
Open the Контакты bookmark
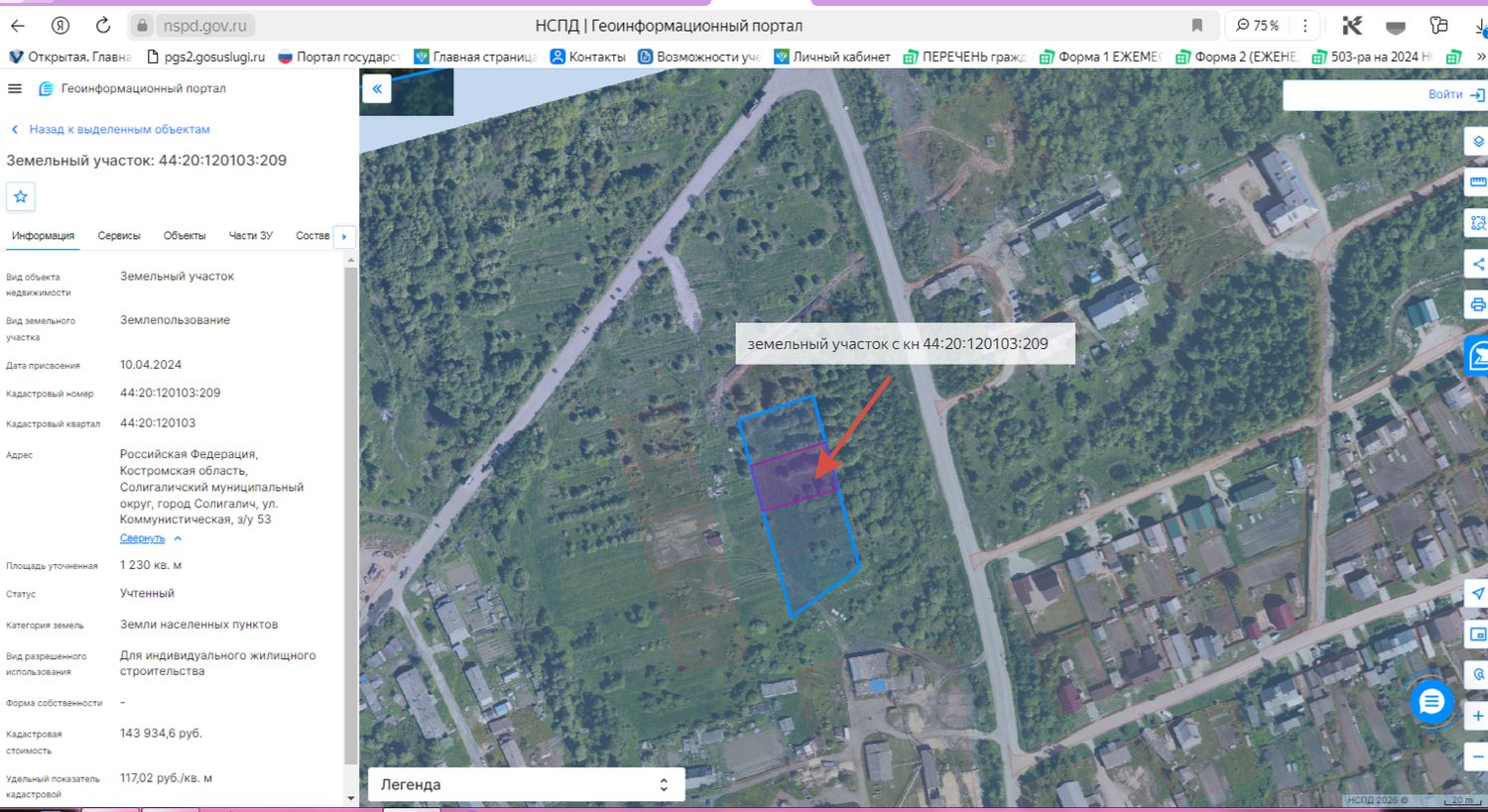coord(588,57)
